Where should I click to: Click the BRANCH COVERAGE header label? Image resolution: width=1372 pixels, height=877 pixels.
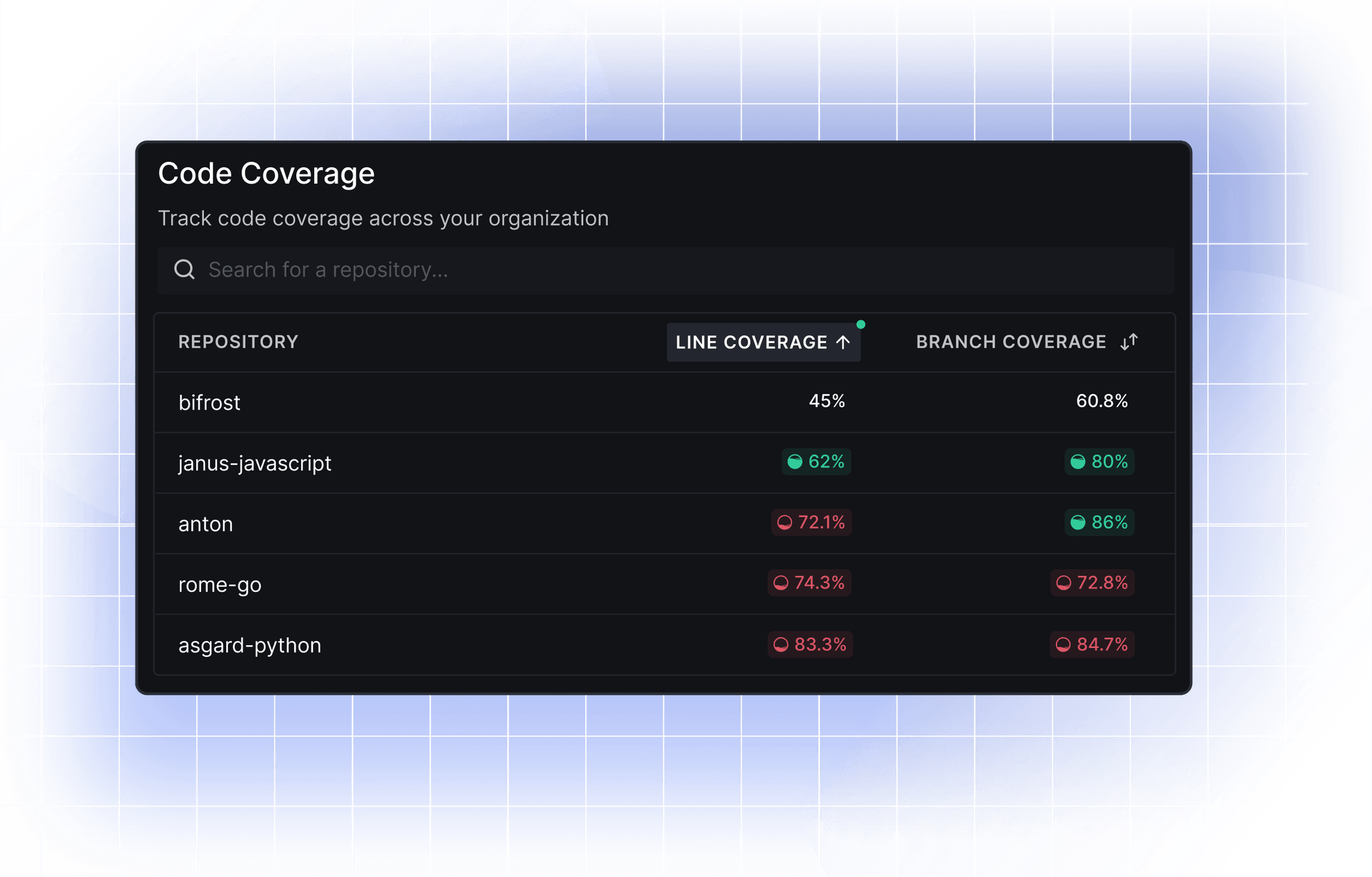click(x=1010, y=342)
